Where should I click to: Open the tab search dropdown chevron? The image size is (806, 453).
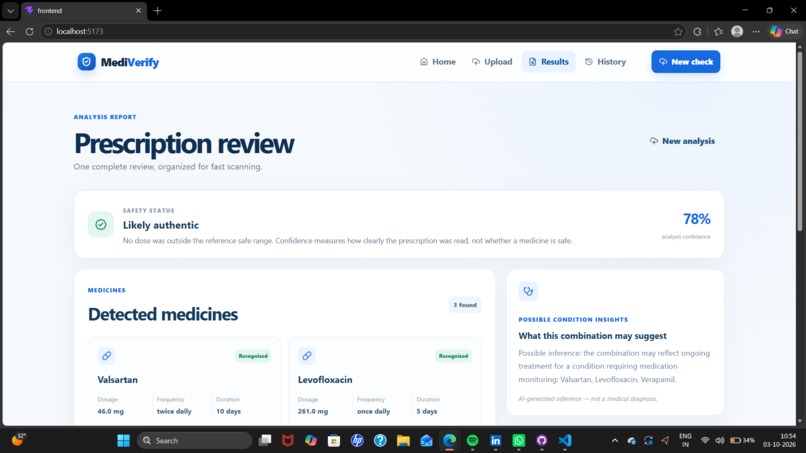click(10, 10)
